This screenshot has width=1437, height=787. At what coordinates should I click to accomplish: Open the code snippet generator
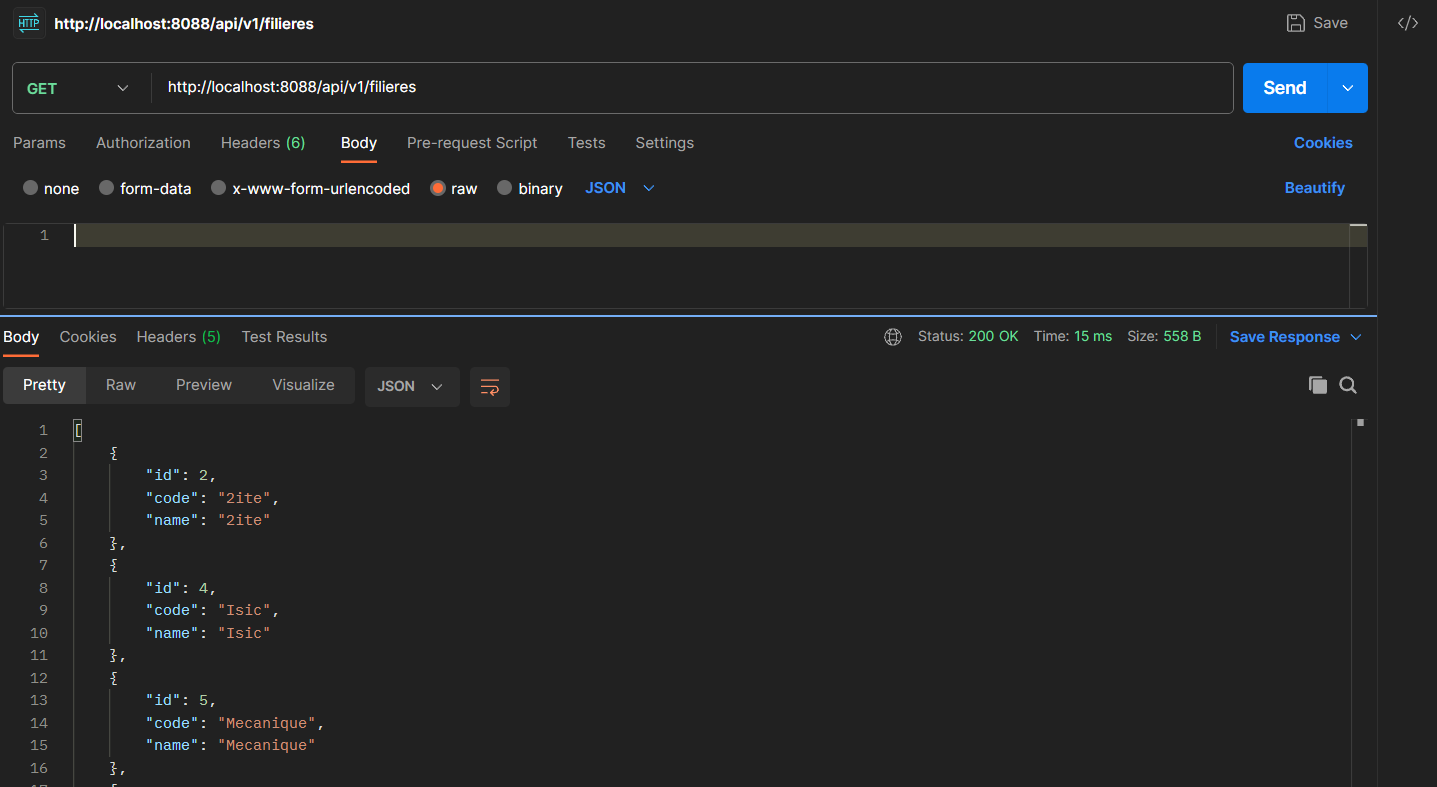point(1408,22)
